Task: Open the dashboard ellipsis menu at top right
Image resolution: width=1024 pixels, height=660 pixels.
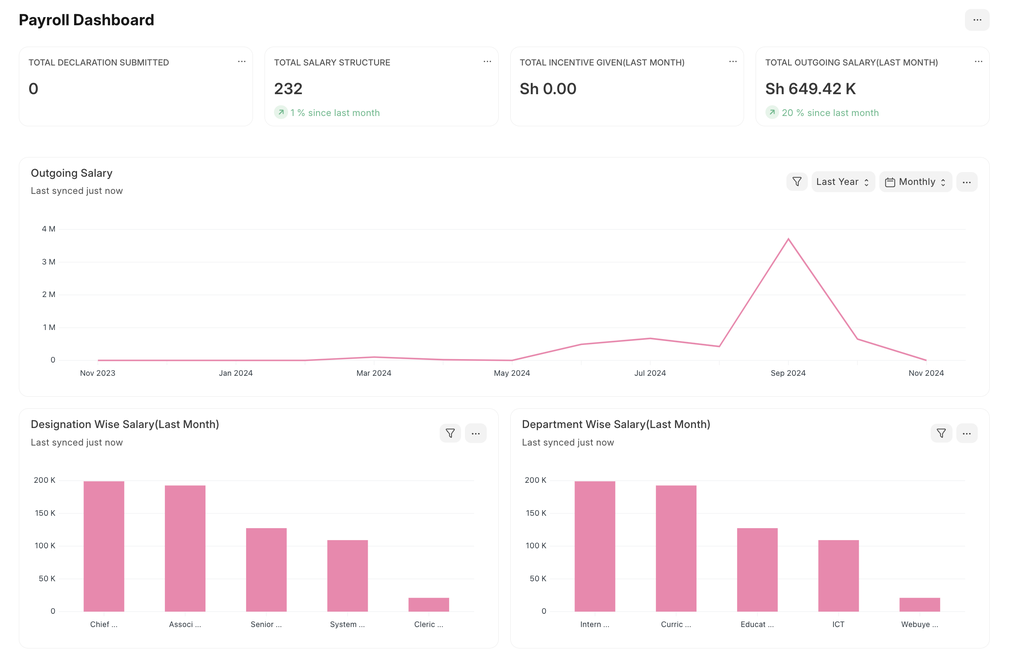Action: click(x=976, y=19)
